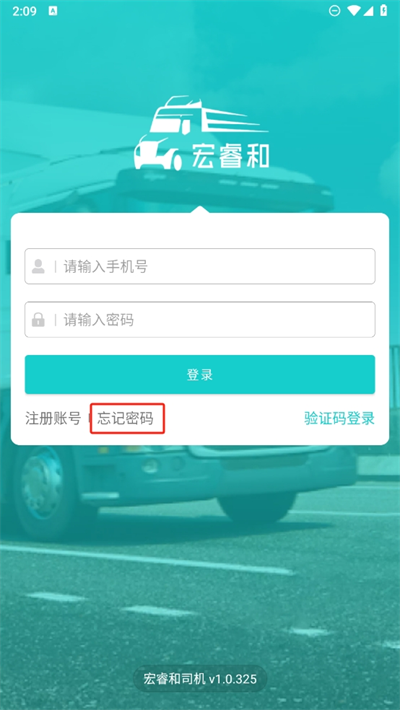Switch to 验证码登录 verification code login
Screen dimensions: 400x710
pos(339,418)
